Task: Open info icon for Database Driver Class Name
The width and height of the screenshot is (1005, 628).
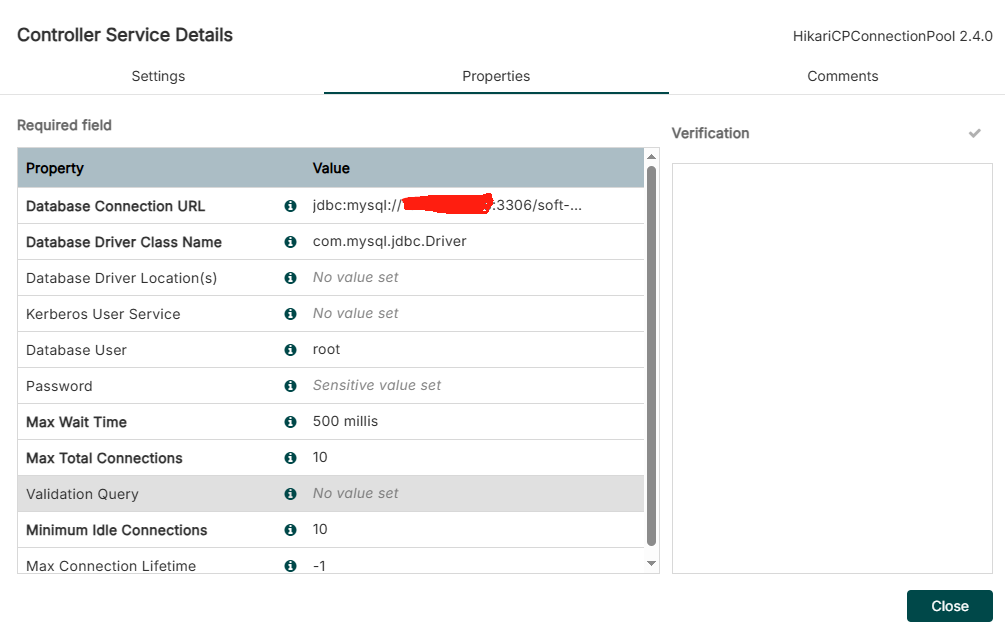Action: click(290, 242)
